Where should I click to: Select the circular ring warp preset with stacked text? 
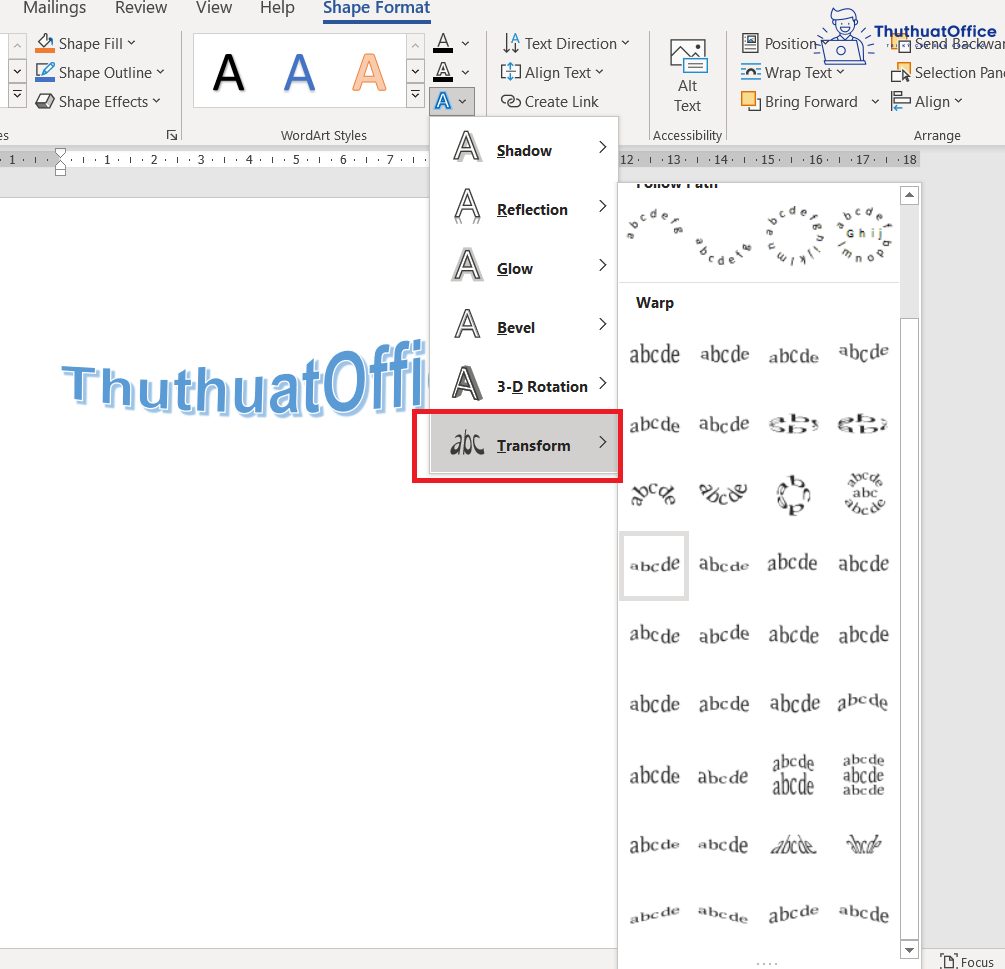tap(864, 493)
